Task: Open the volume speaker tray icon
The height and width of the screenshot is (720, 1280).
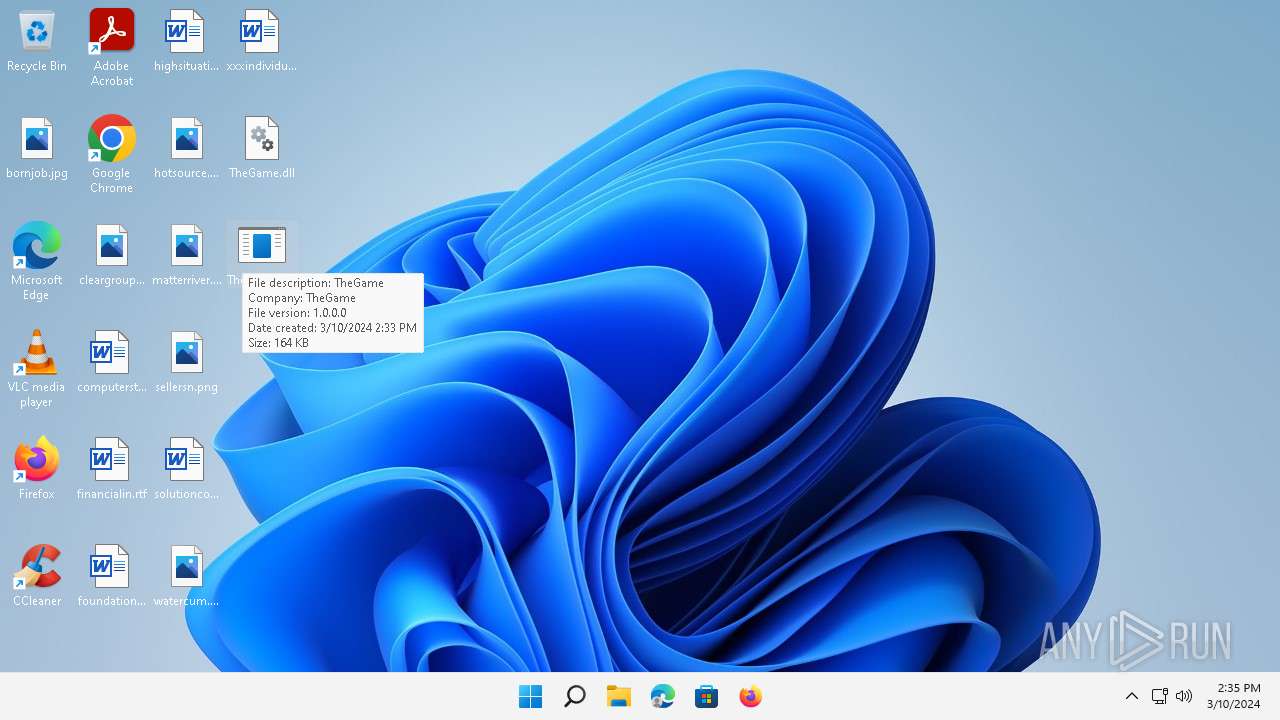Action: (1184, 696)
